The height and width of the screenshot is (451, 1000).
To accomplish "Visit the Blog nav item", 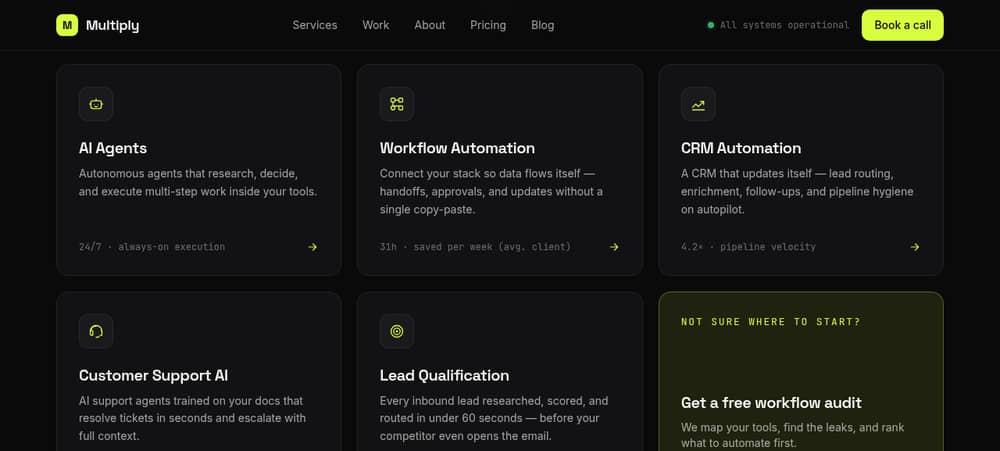I will click(x=543, y=25).
